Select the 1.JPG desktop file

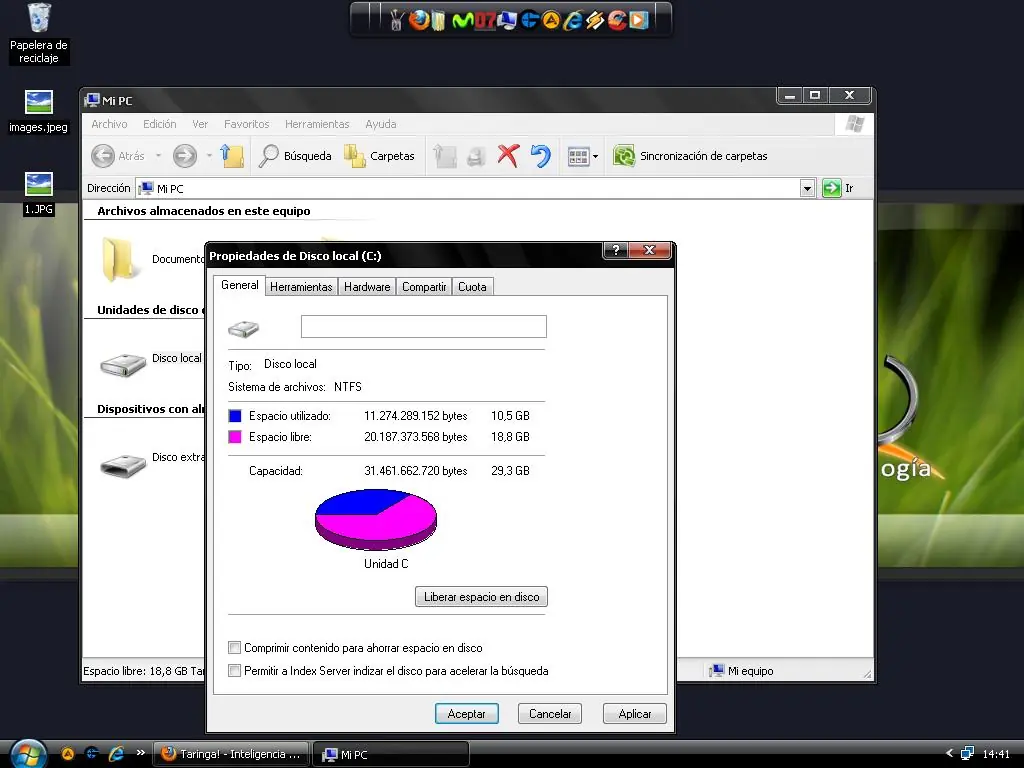[39, 193]
